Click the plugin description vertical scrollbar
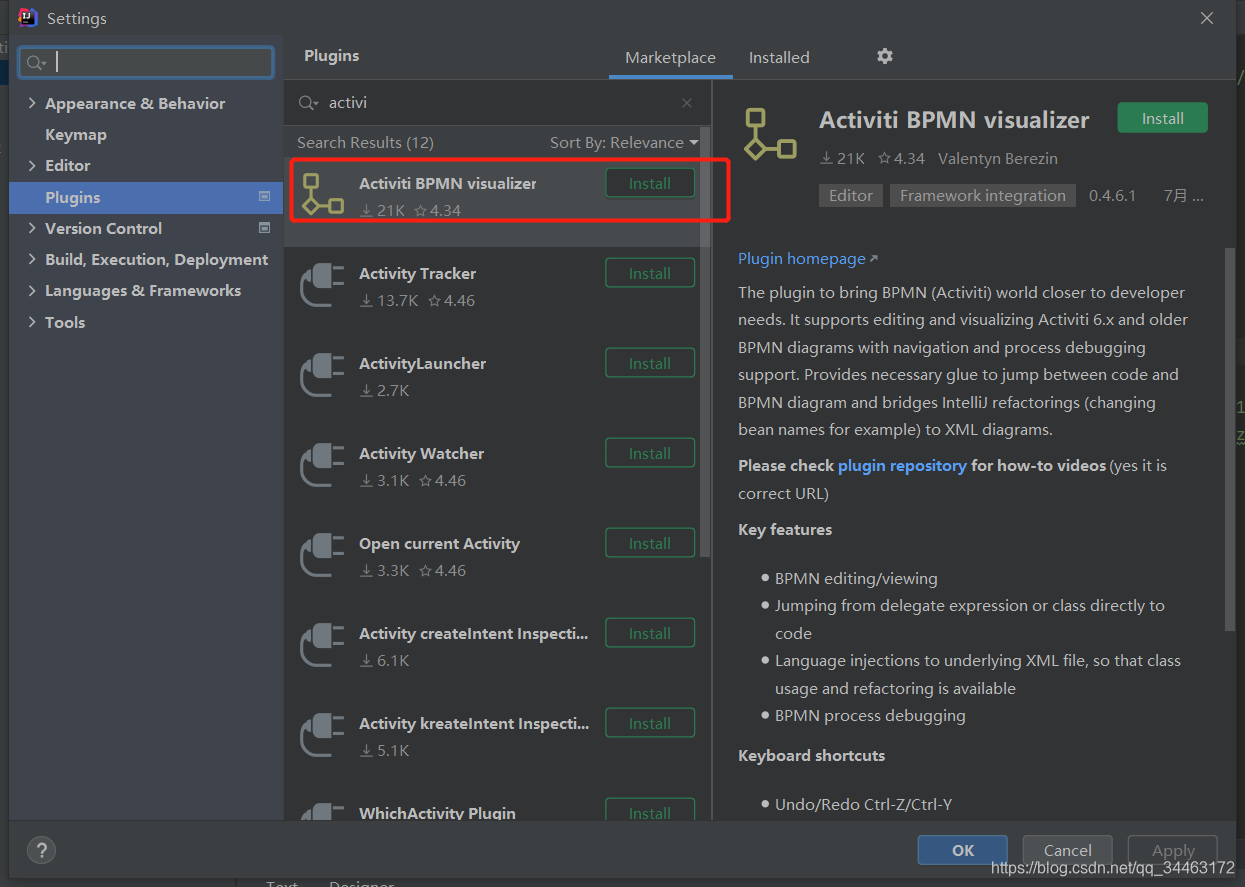Viewport: 1245px width, 887px height. coord(1230,439)
